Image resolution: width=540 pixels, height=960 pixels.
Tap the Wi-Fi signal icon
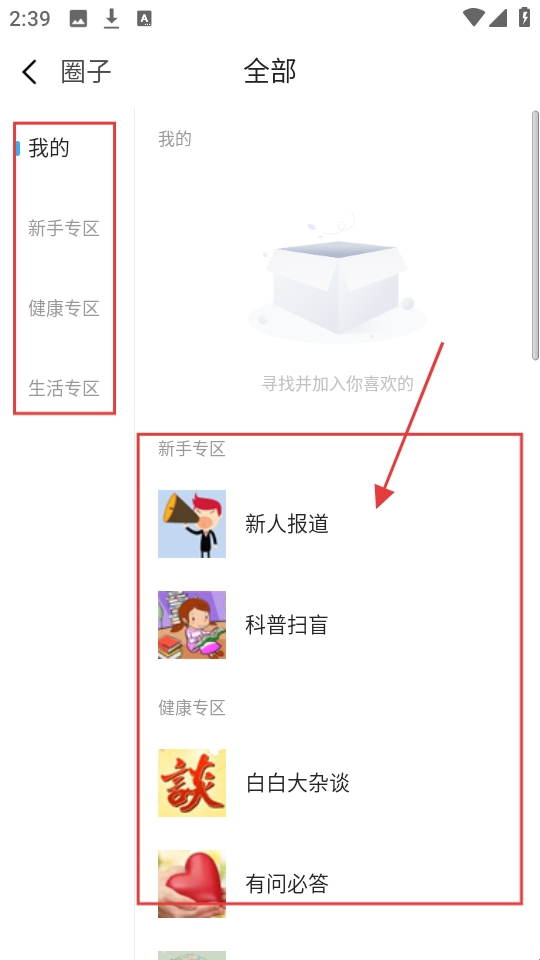473,18
